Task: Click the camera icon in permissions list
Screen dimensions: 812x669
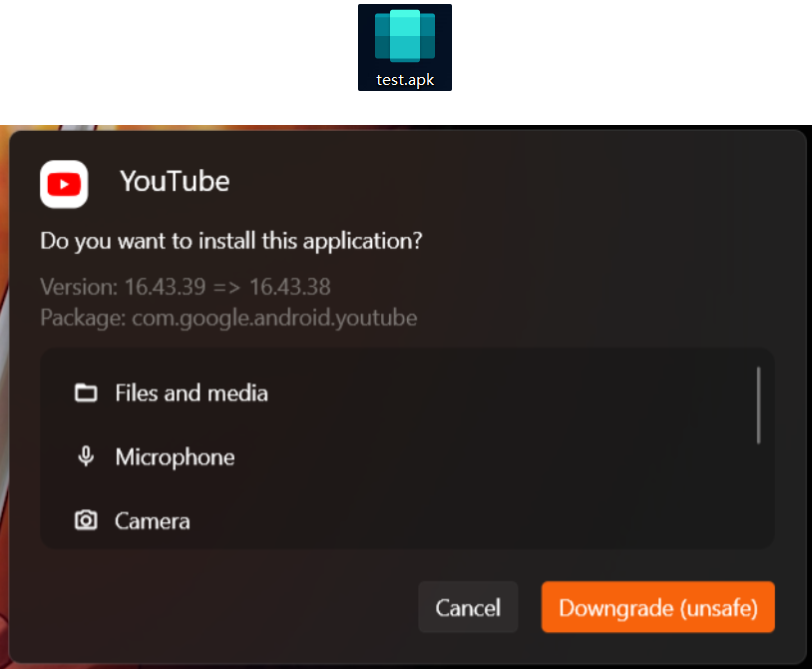Action: point(86,520)
